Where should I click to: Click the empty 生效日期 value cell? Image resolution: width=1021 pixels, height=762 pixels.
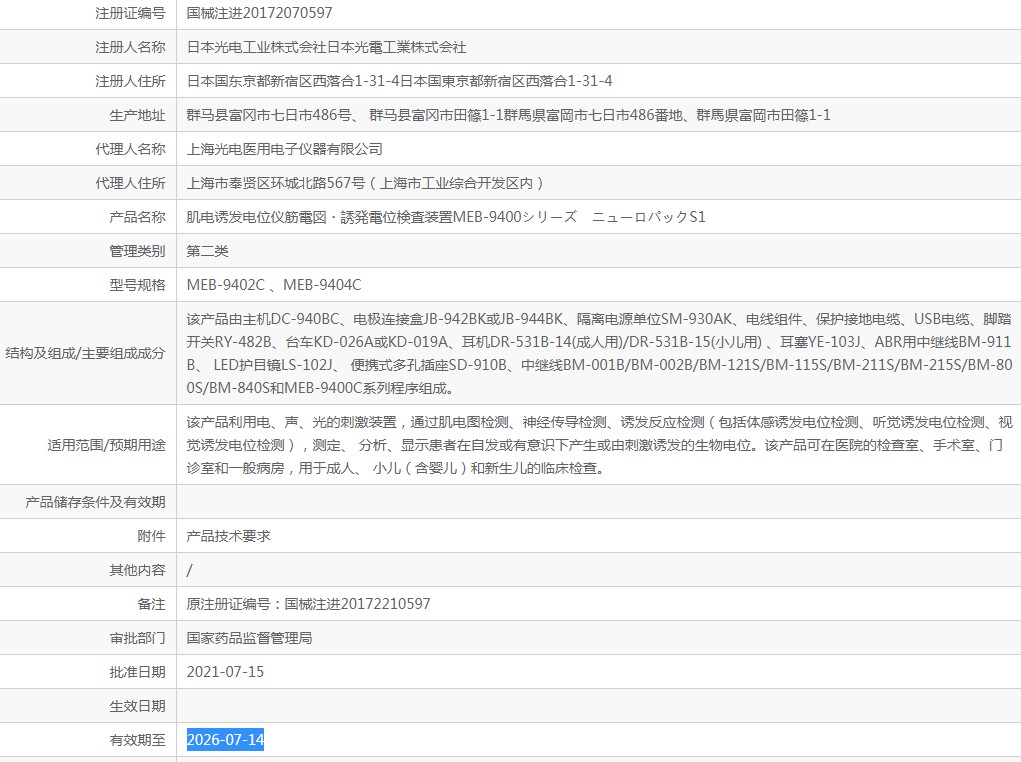tap(598, 706)
